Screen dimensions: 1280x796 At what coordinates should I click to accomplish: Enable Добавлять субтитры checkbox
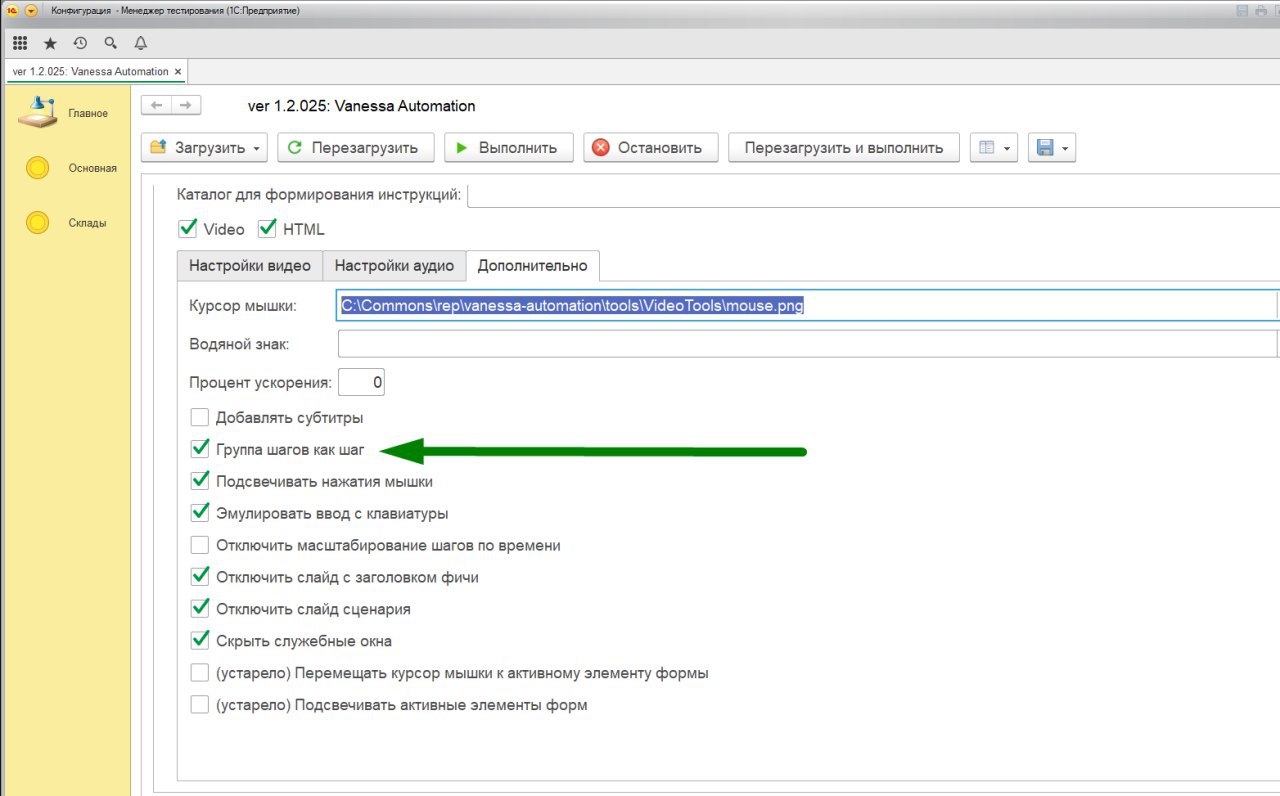(200, 418)
